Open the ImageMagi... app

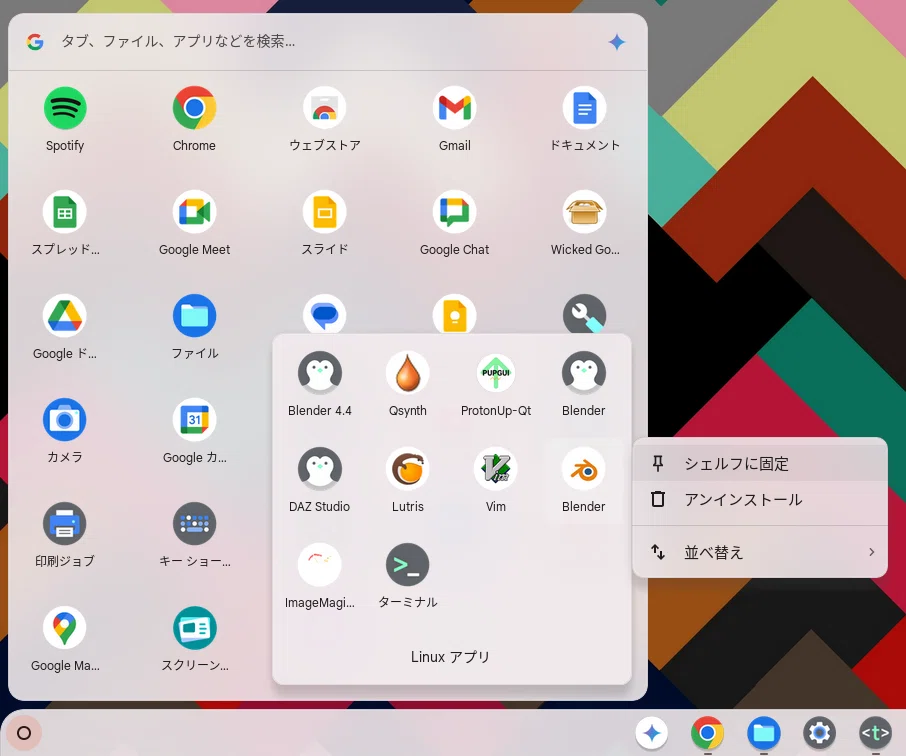point(320,565)
